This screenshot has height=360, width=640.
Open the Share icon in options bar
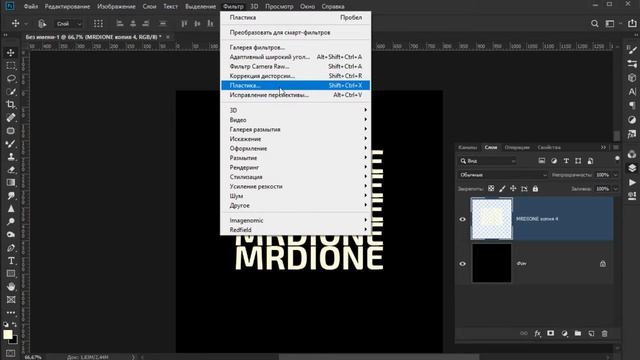click(632, 23)
